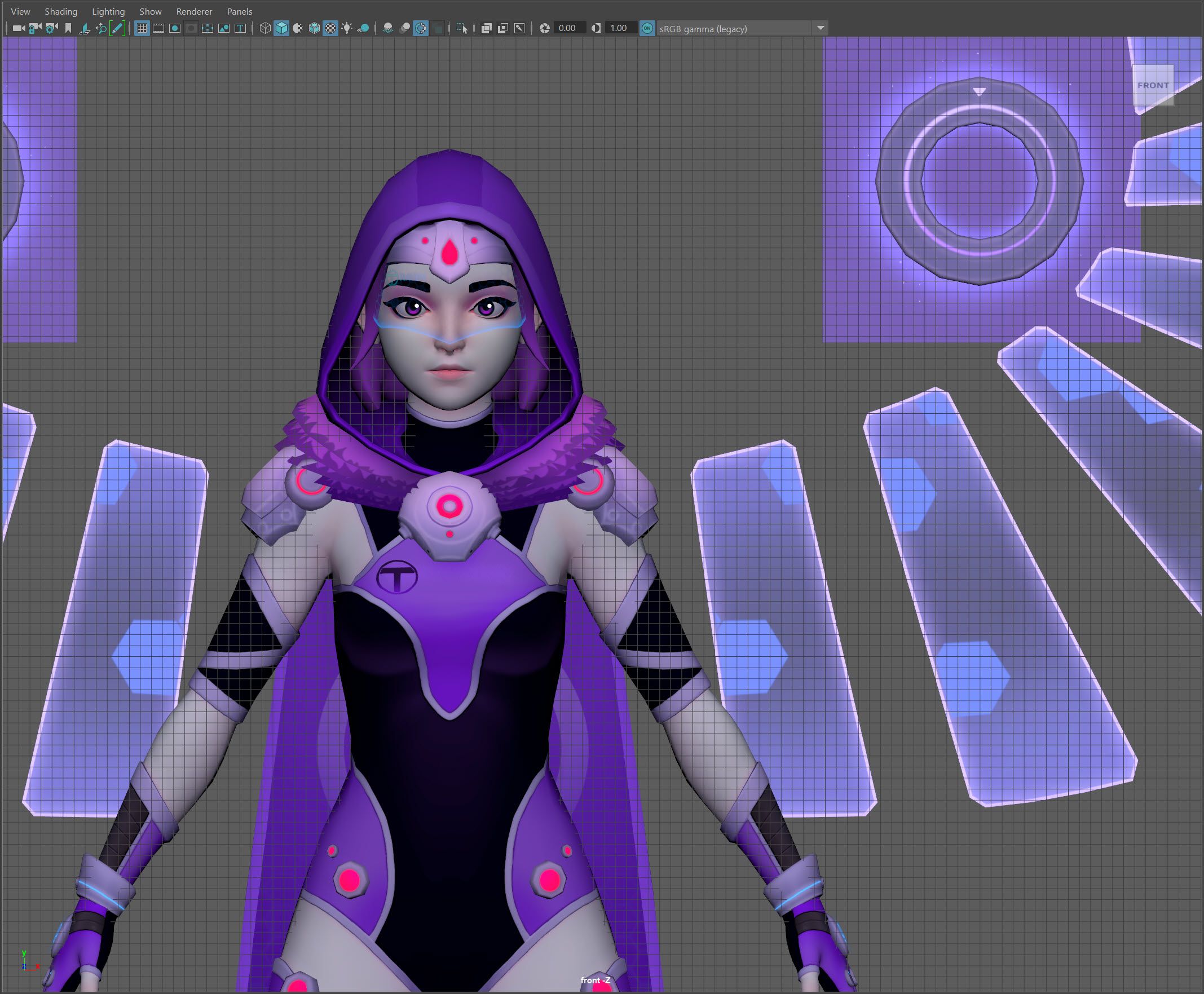The height and width of the screenshot is (994, 1204).
Task: Switch to Wireframe display icon
Action: click(265, 28)
